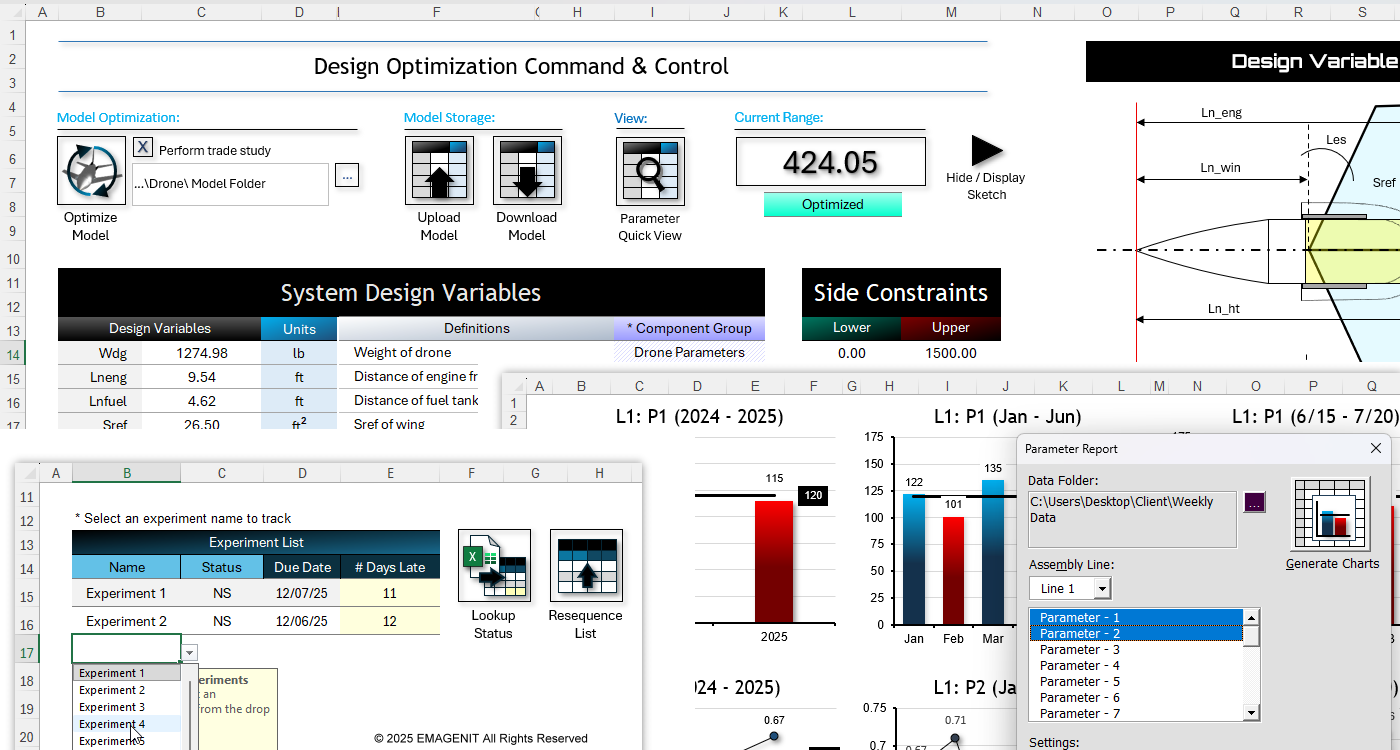Click the ellipsis button next to Drone Model Folder
This screenshot has width=1400, height=750.
(x=347, y=175)
